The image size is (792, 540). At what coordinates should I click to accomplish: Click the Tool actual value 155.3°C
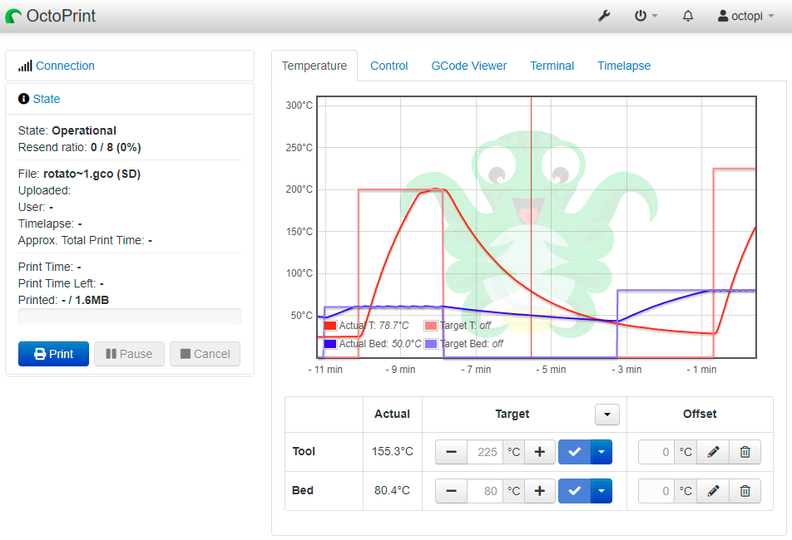(392, 452)
